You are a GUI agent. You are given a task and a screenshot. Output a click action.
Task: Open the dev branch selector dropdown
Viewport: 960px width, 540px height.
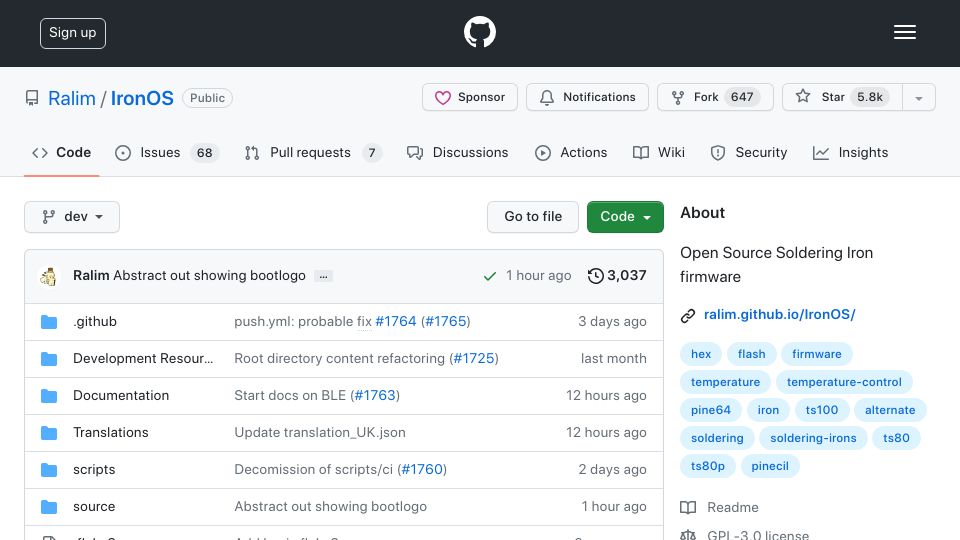coord(72,217)
